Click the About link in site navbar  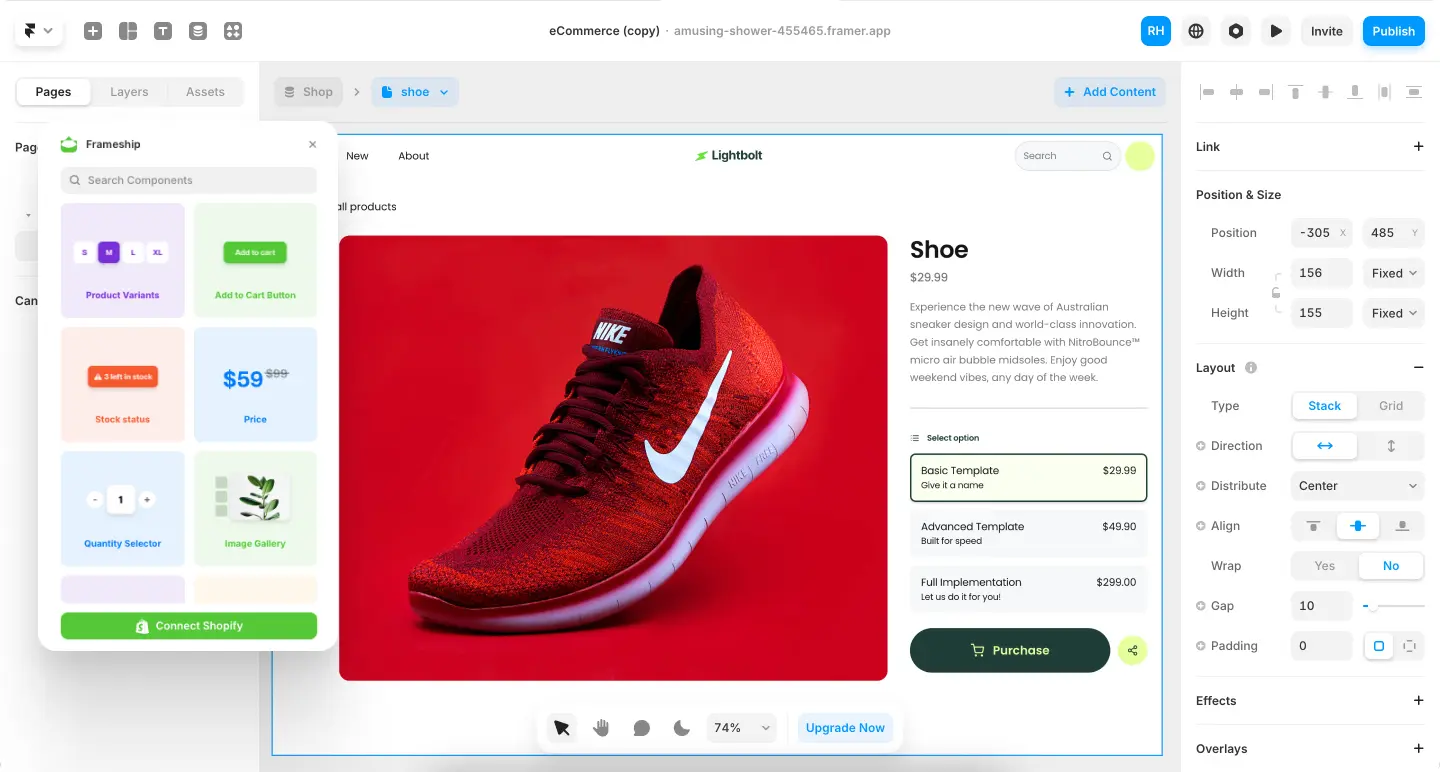coord(414,156)
